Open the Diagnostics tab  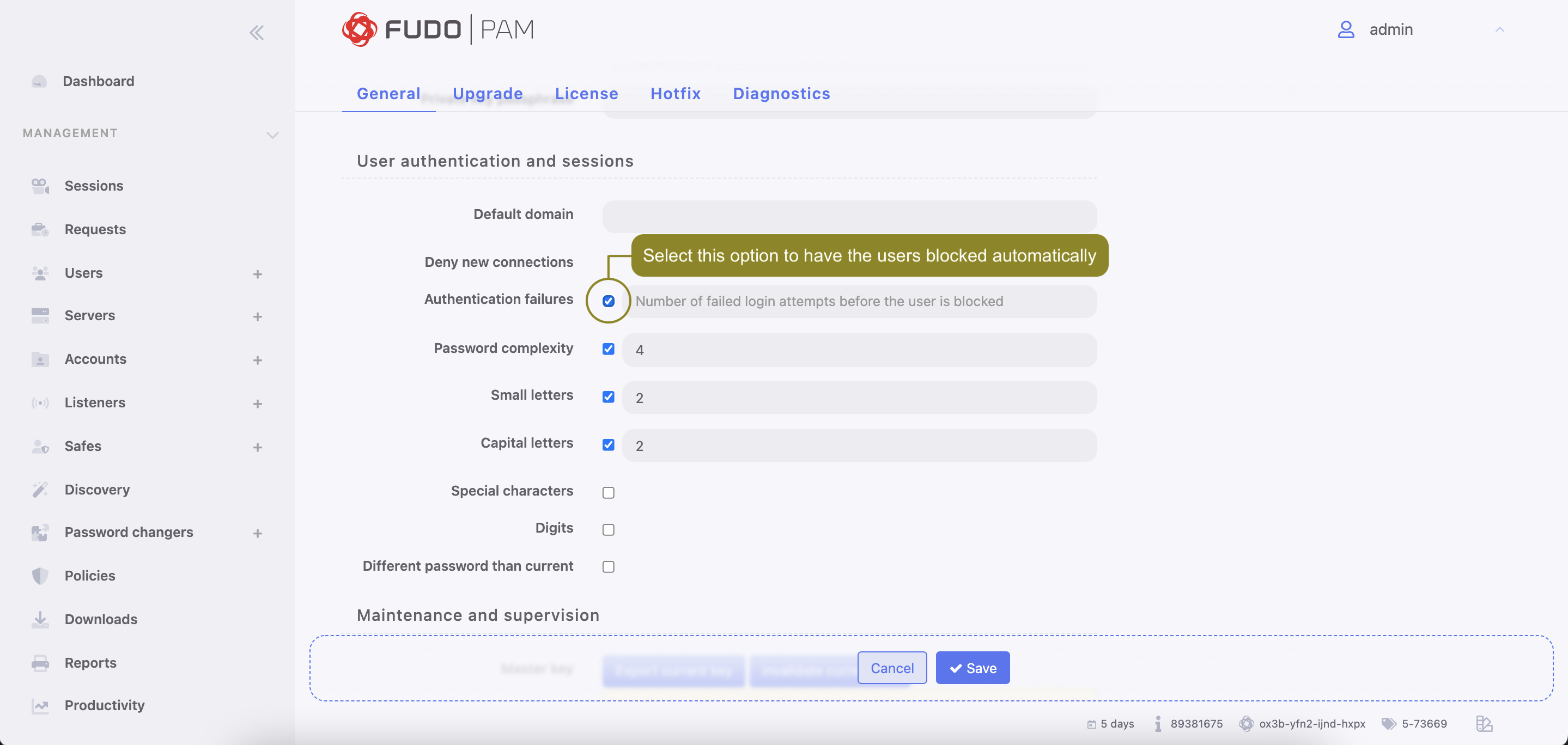coord(782,94)
